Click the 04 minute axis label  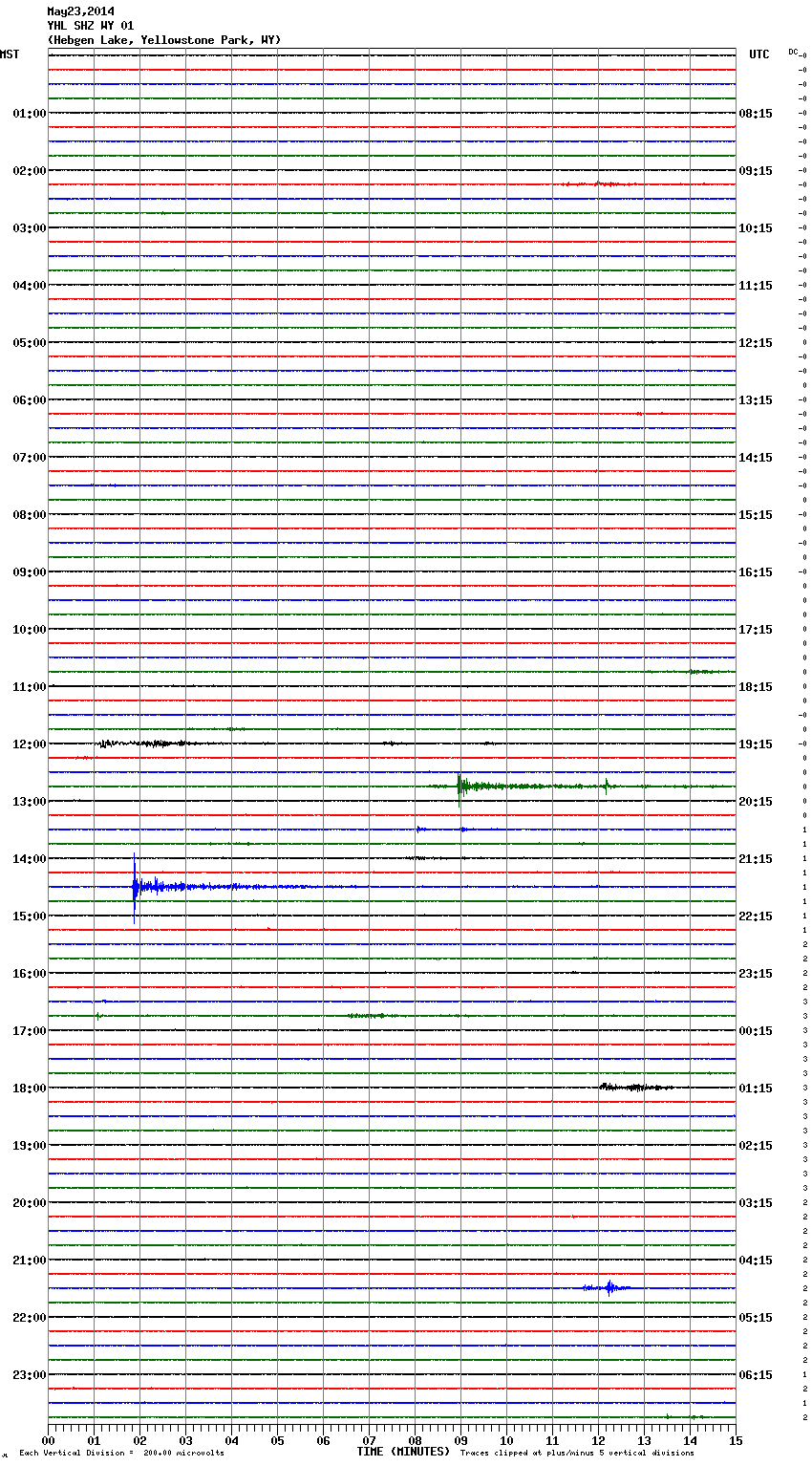point(231,1441)
